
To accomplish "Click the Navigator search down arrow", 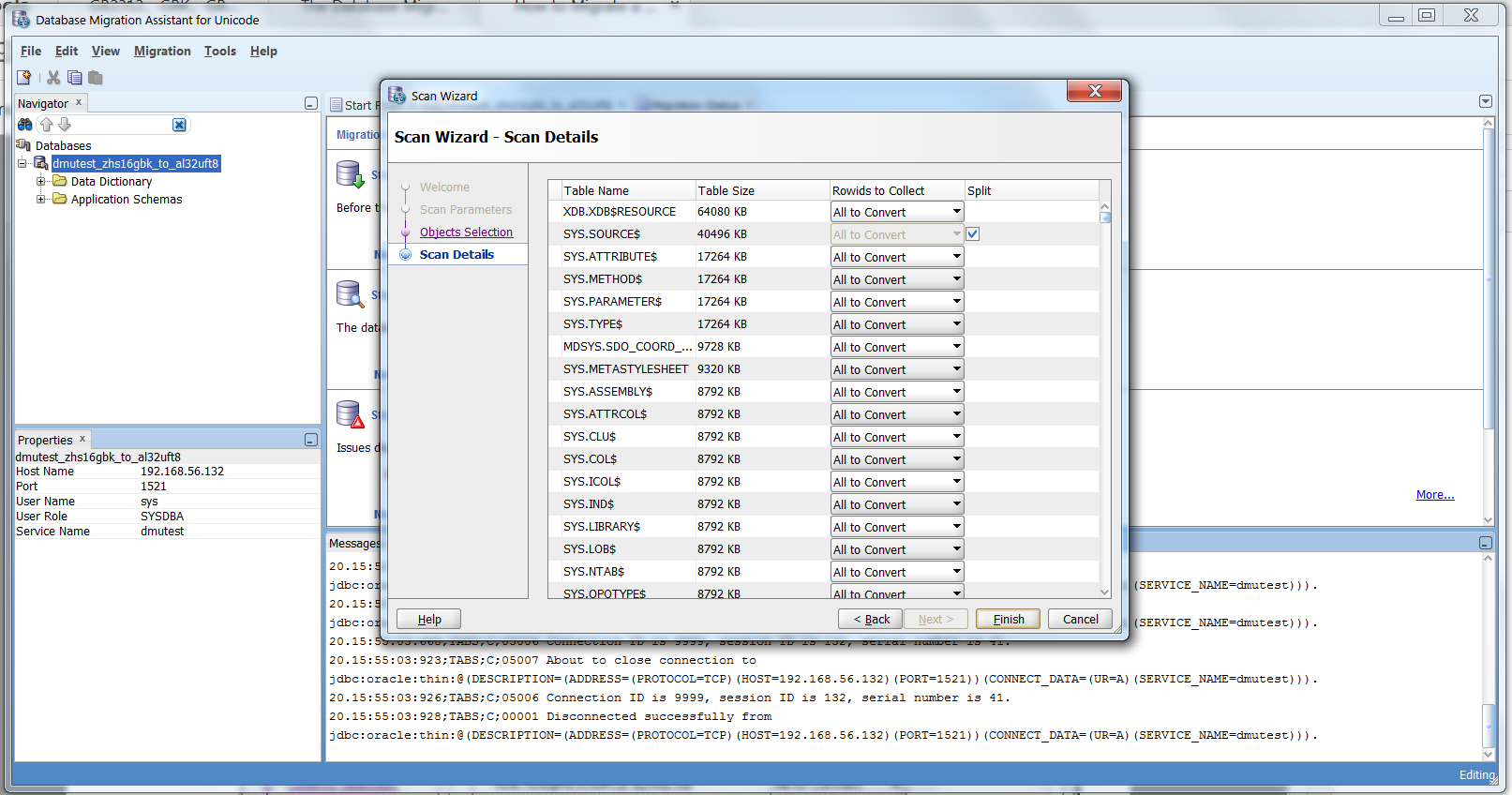I will pos(65,125).
